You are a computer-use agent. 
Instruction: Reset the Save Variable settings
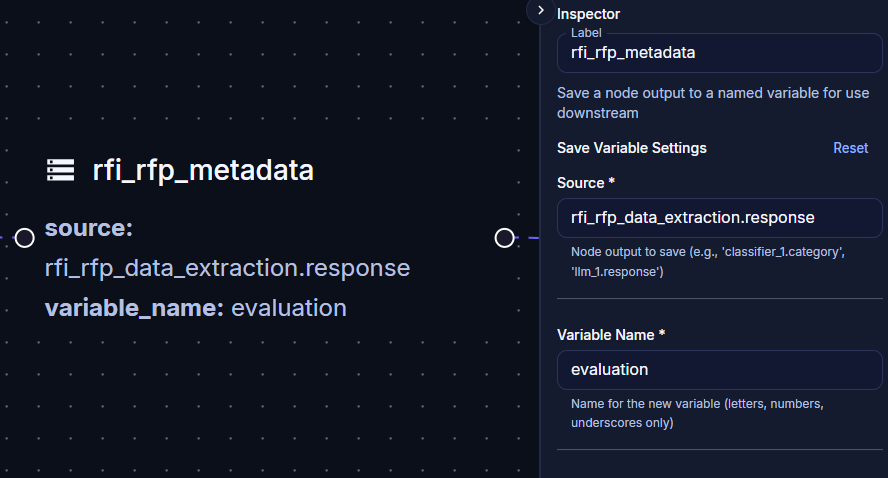click(x=850, y=148)
